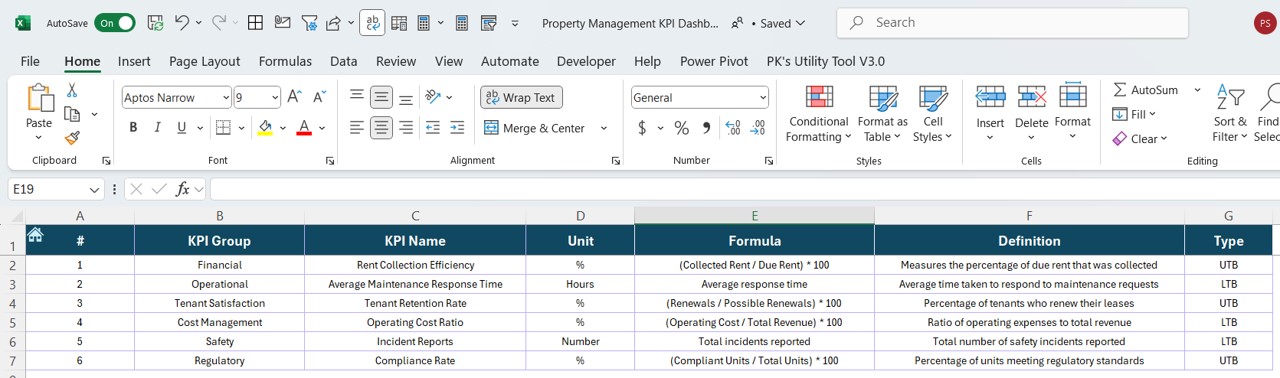Click the filter with gear icon in quick access toolbar
This screenshot has width=1280, height=378.
tap(309, 22)
